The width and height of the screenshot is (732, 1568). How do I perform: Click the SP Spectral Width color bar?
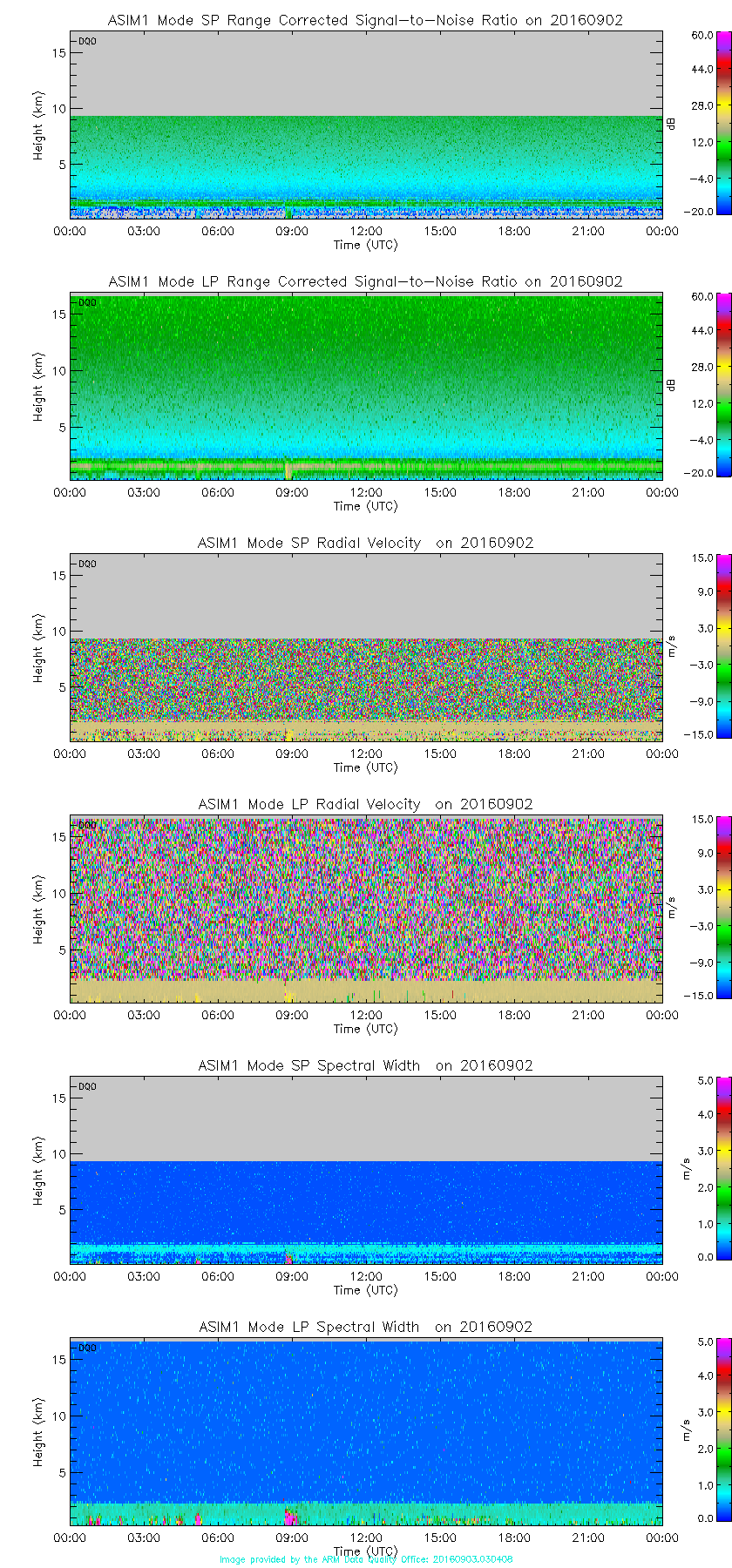[701, 1168]
